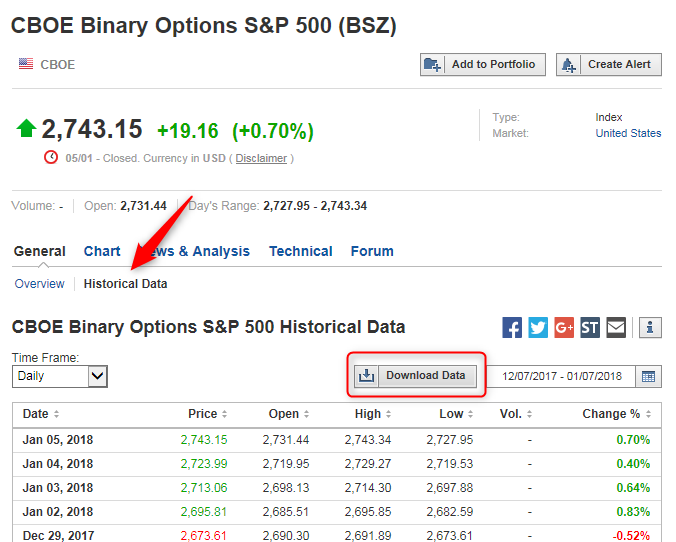Click the 0.83% change value

point(633,512)
